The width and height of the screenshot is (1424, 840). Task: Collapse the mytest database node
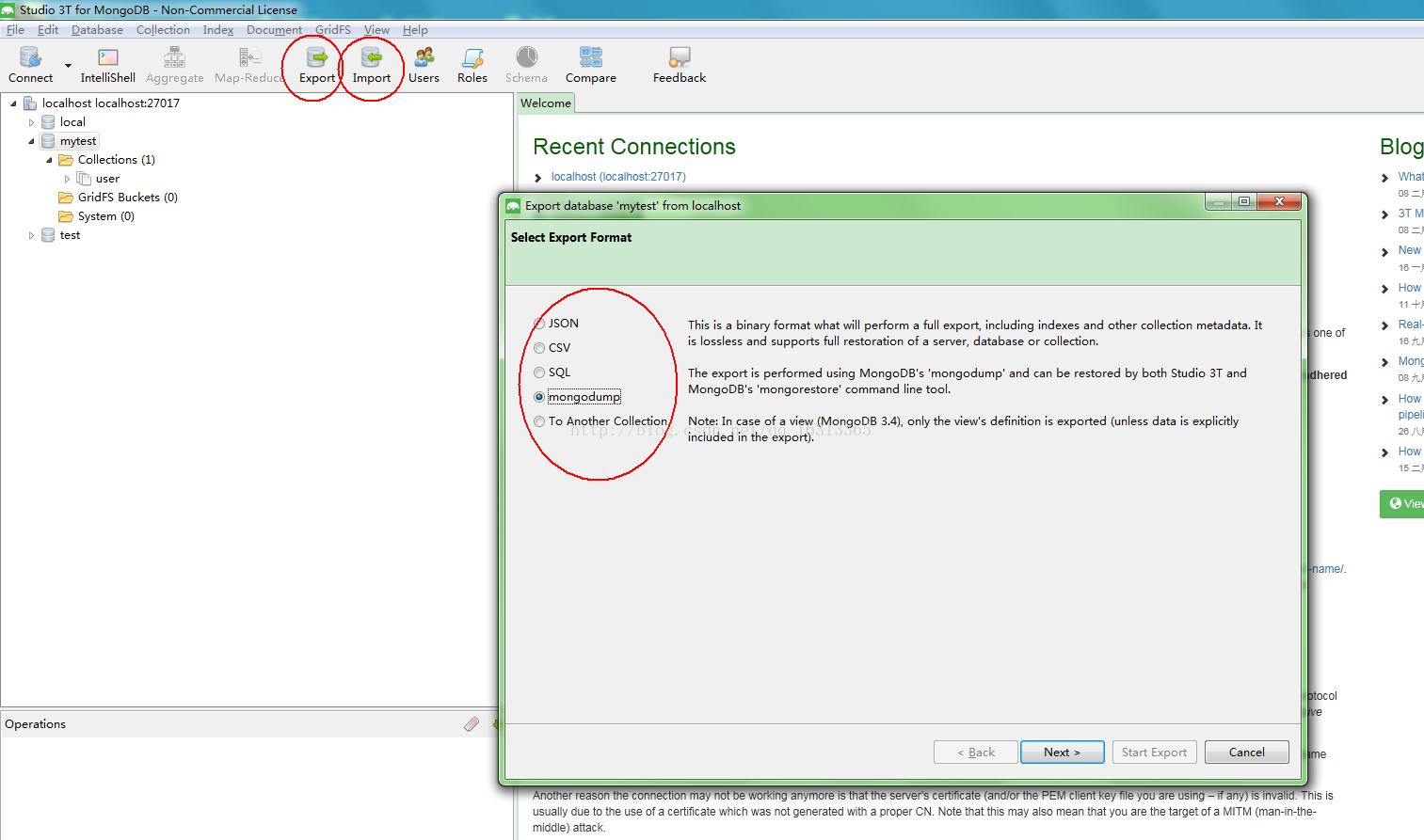[x=31, y=141]
